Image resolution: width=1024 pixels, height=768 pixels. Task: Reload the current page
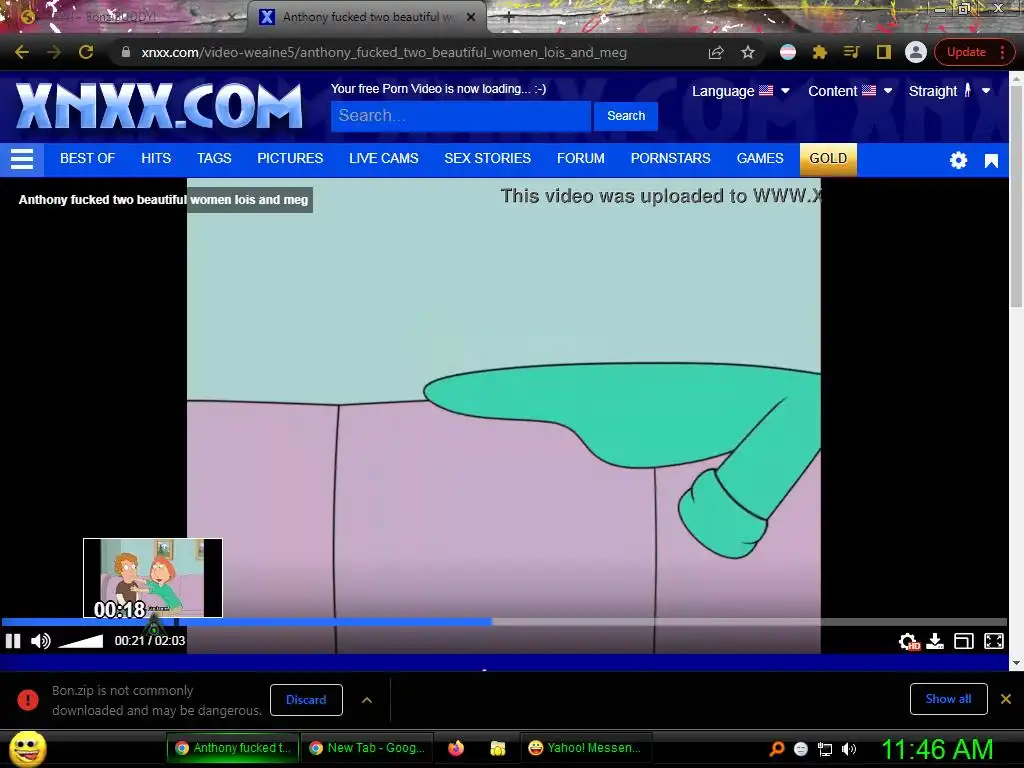(86, 52)
